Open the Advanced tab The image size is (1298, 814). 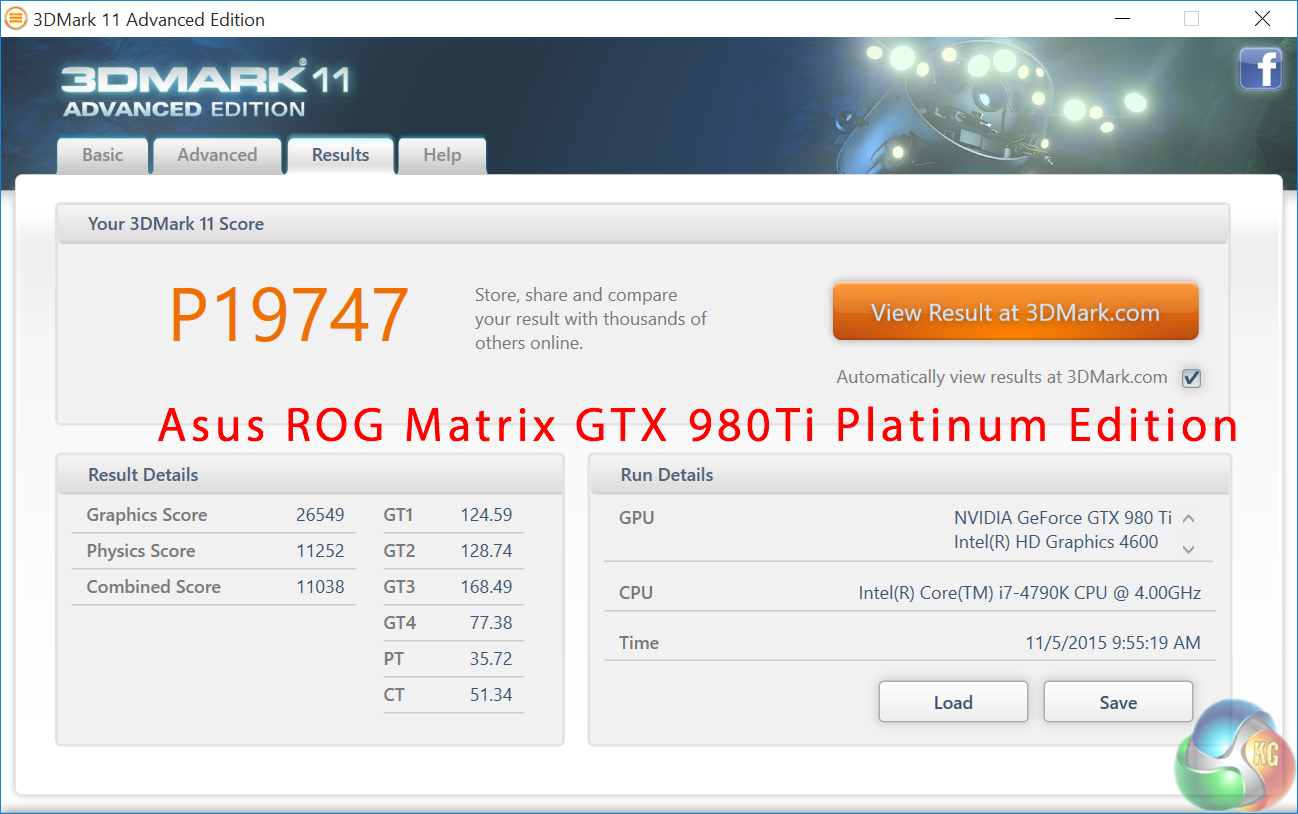pyautogui.click(x=217, y=155)
